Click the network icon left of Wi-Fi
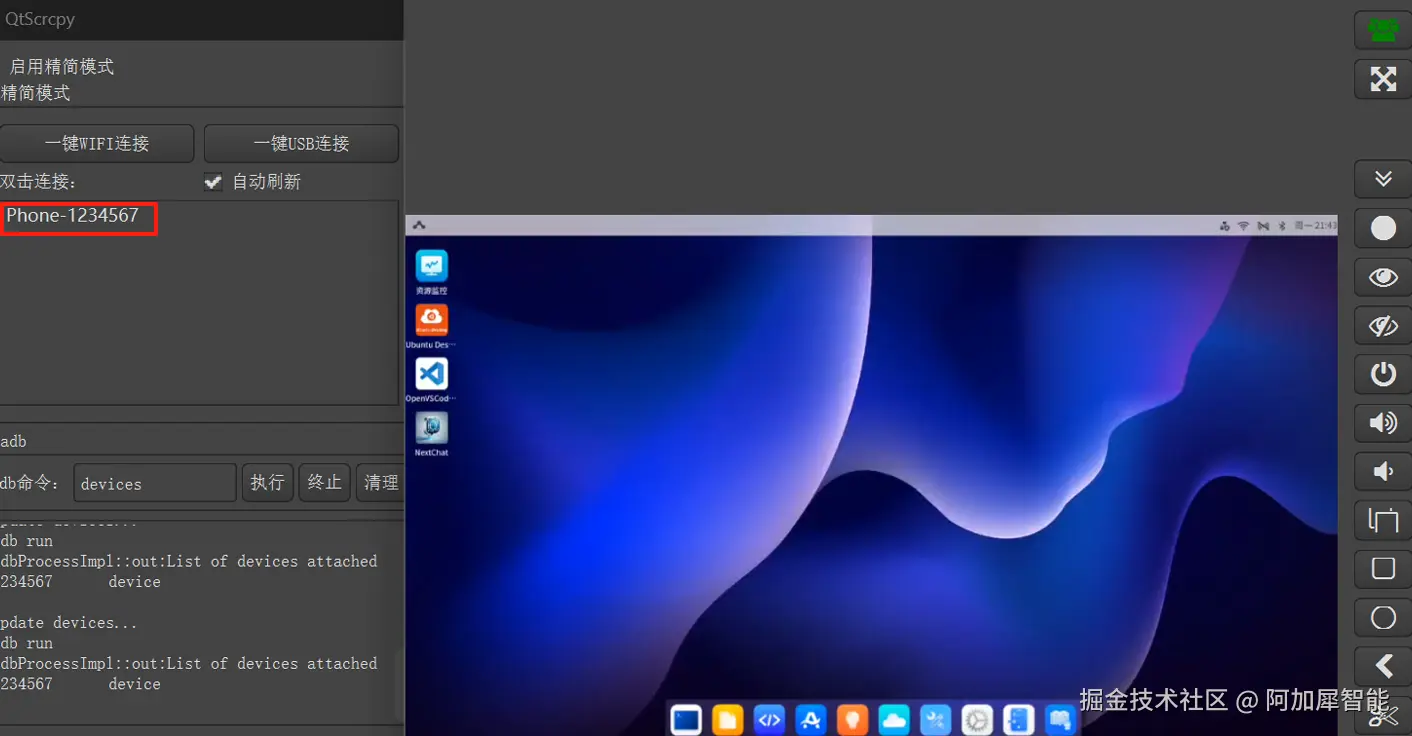The height and width of the screenshot is (736, 1412). tap(1225, 226)
